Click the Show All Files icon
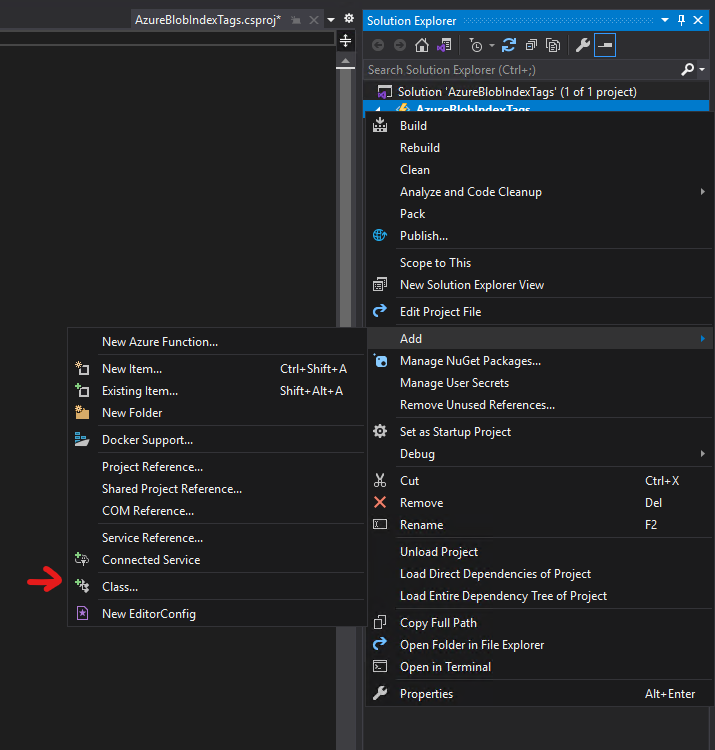The height and width of the screenshot is (750, 715). (553, 45)
